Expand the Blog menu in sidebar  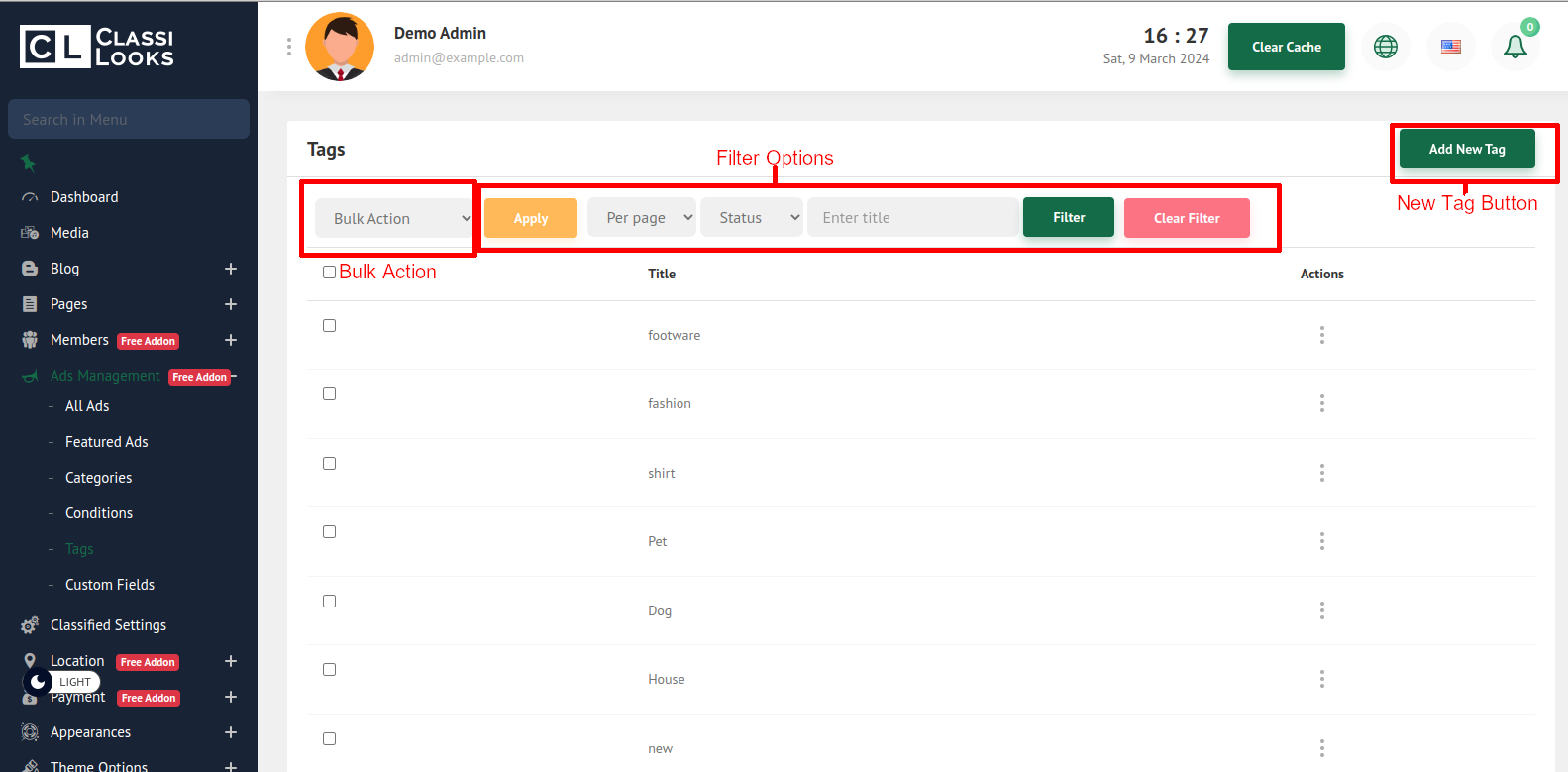(x=230, y=269)
